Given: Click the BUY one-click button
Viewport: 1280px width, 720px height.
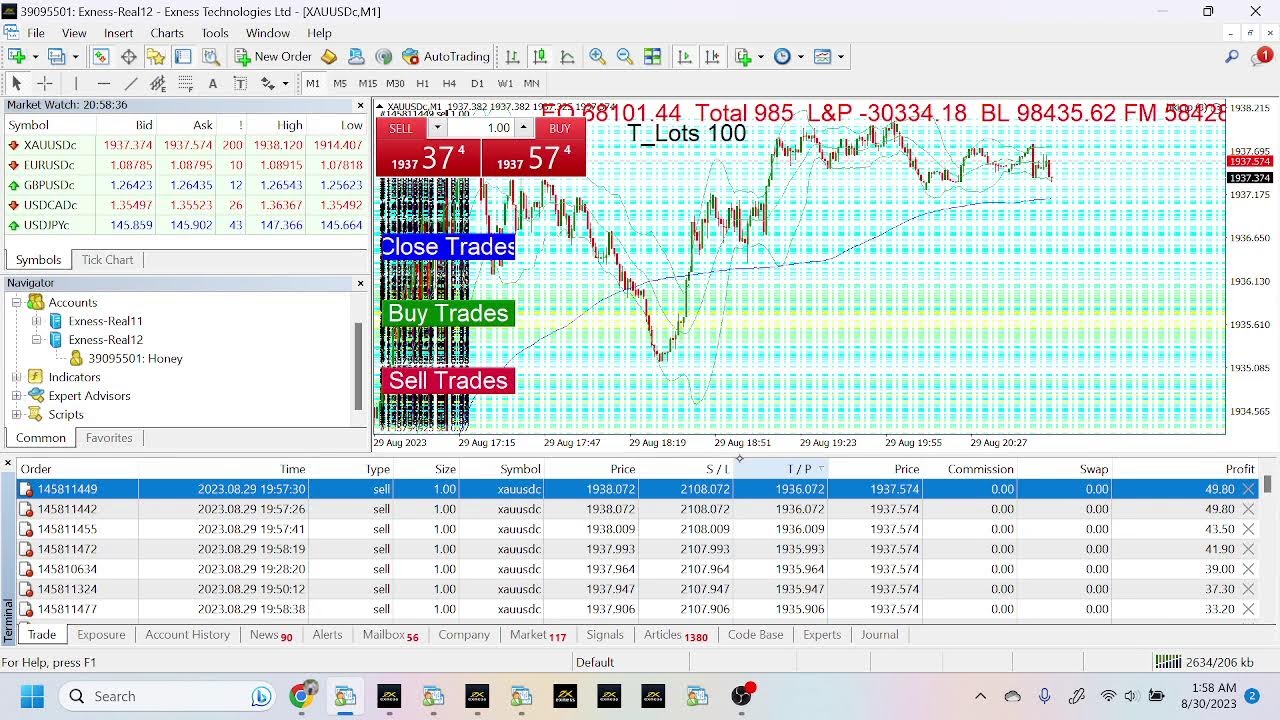Looking at the screenshot, I should [x=560, y=129].
